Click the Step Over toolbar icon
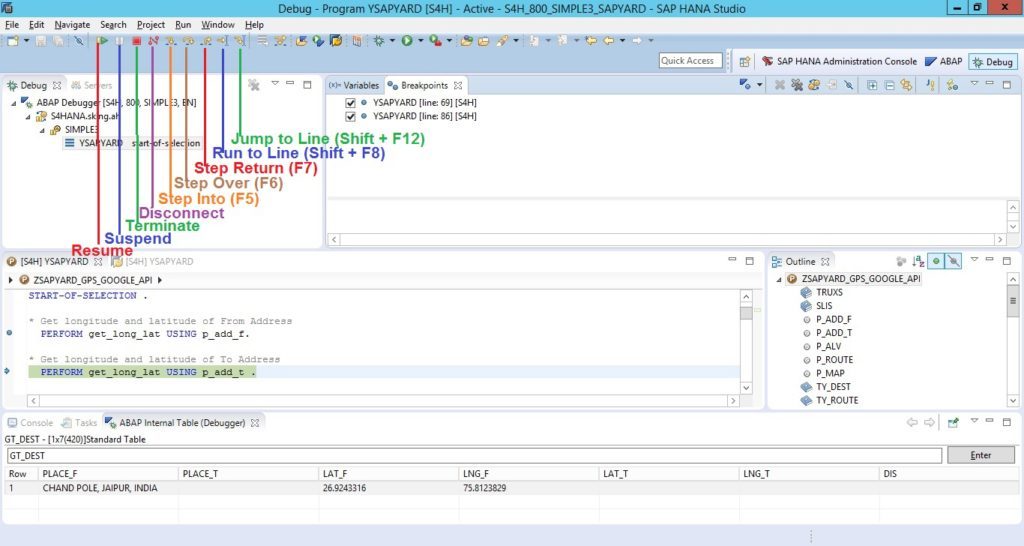The image size is (1024, 546). tap(188, 41)
